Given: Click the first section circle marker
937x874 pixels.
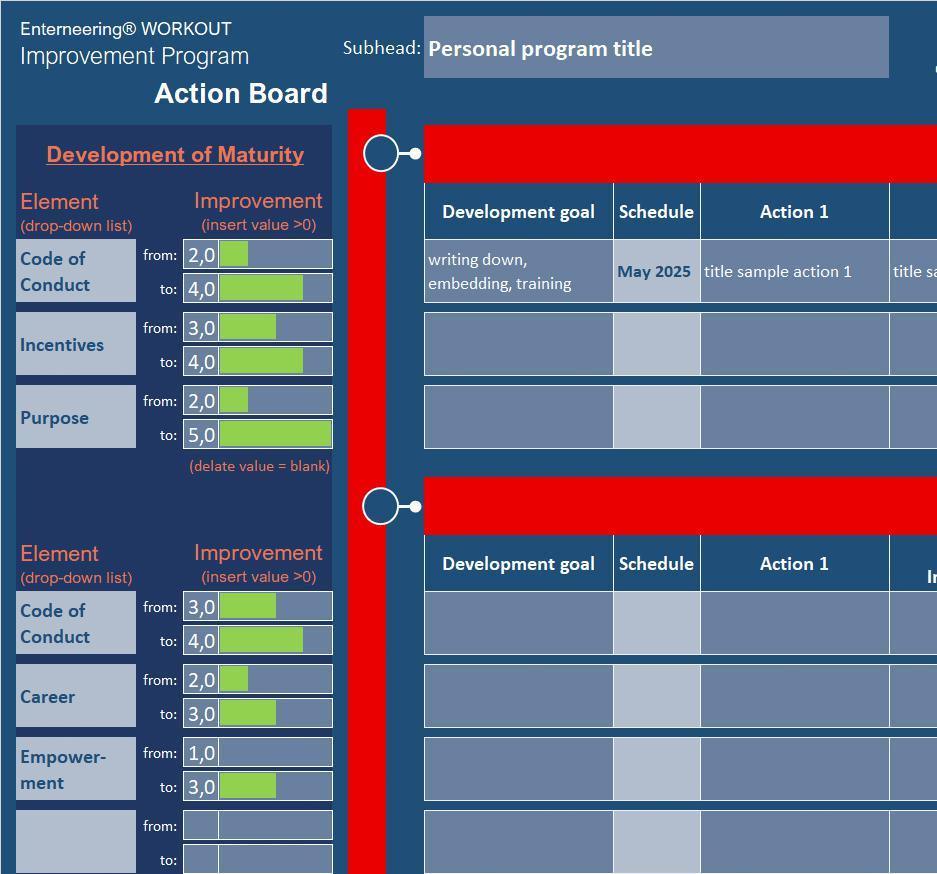Looking at the screenshot, I should pyautogui.click(x=381, y=154).
